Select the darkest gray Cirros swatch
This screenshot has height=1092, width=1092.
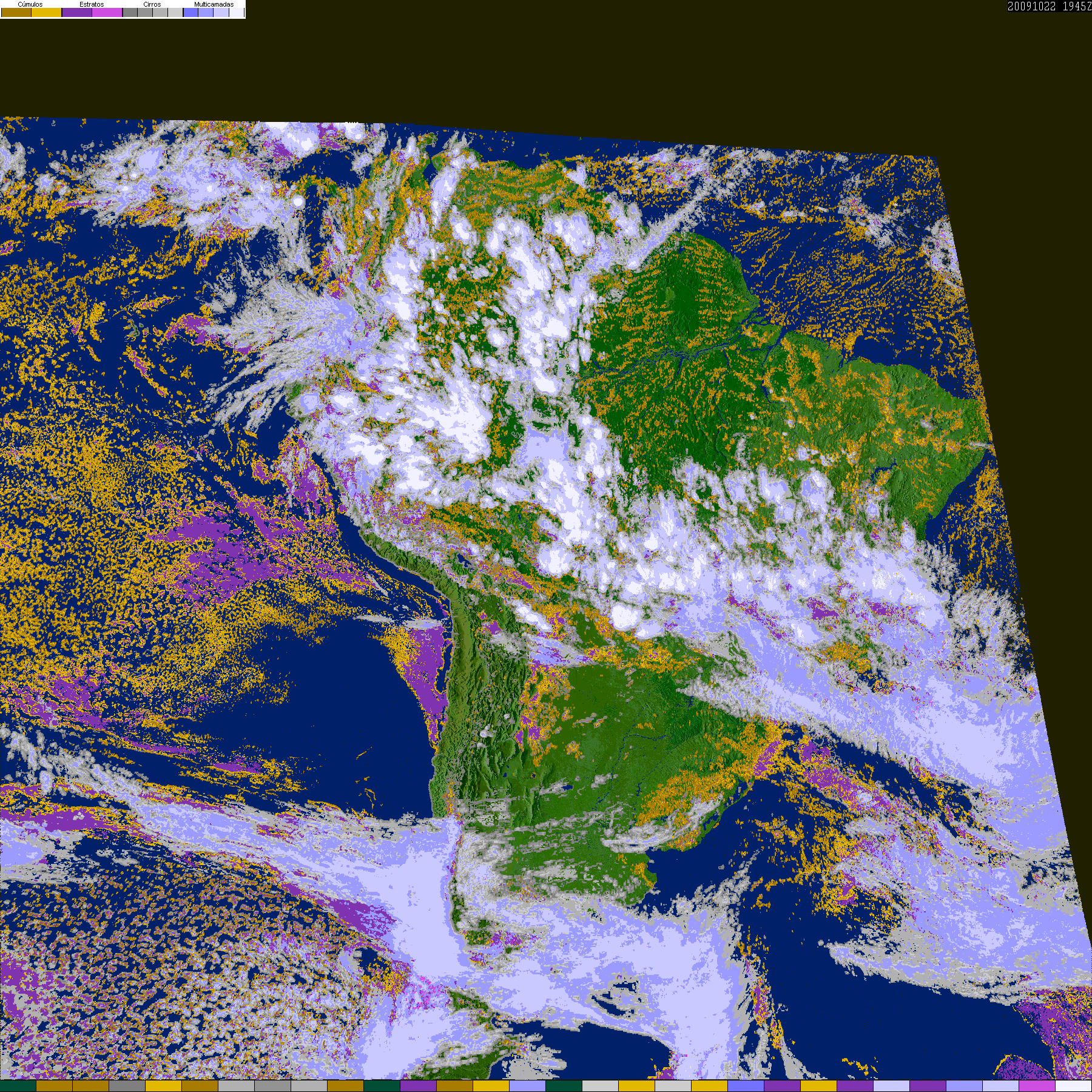click(130, 12)
